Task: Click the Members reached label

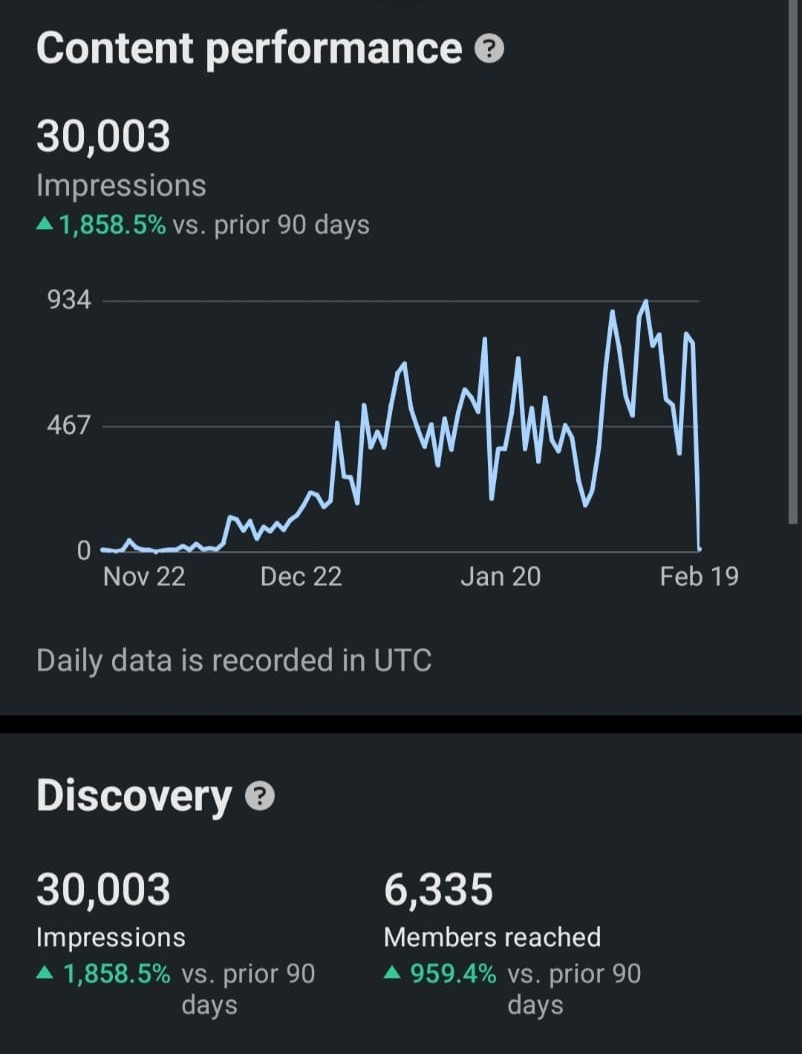Action: click(x=492, y=937)
